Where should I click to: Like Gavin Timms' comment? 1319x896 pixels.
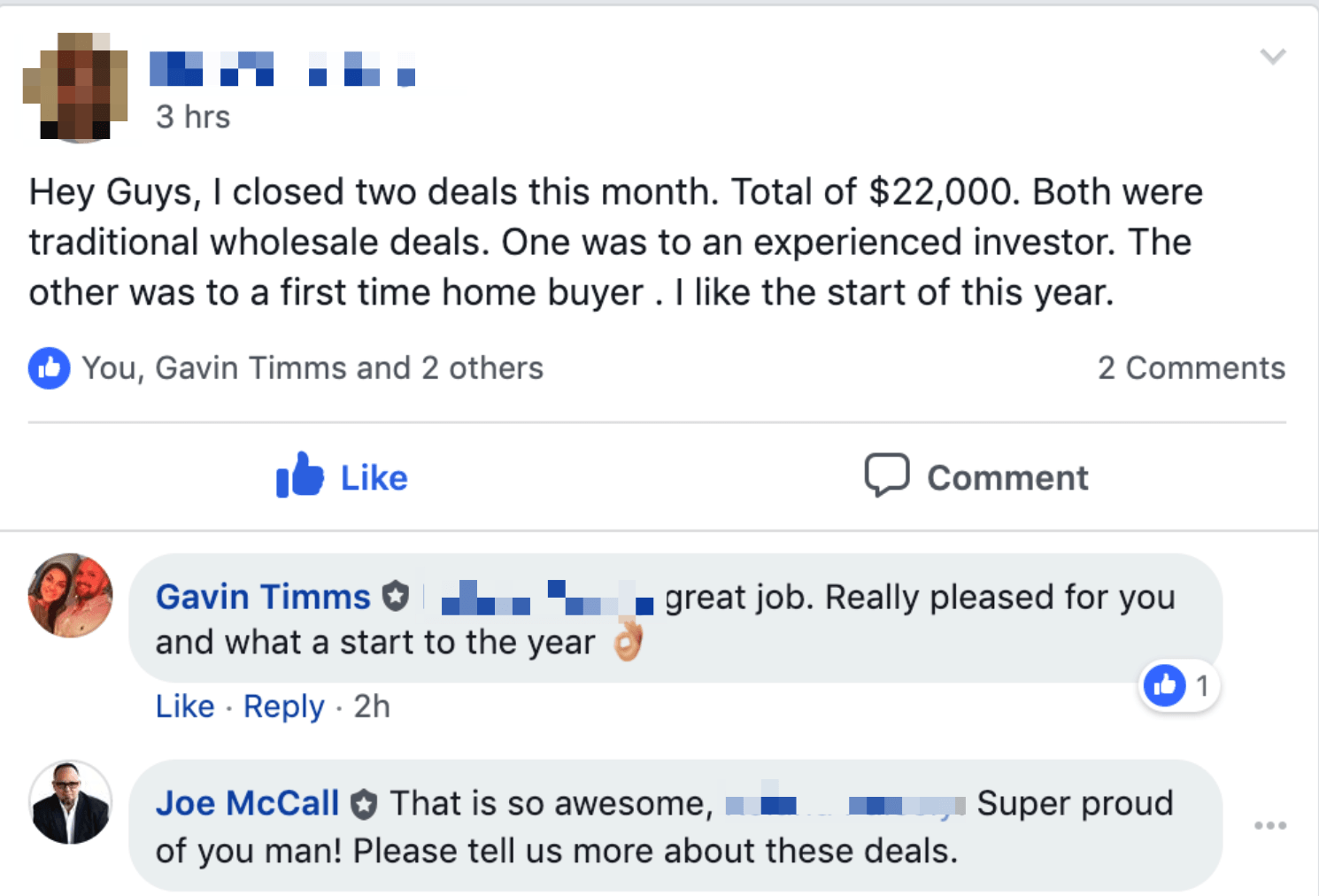185,707
